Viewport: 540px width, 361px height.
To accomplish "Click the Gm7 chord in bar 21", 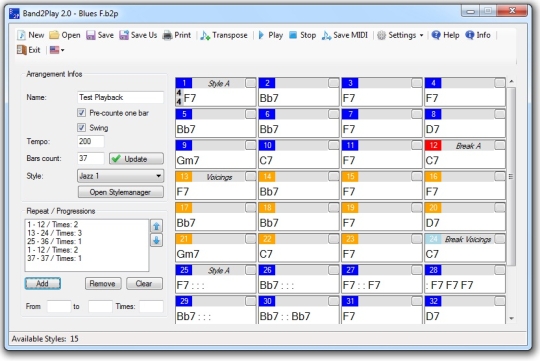I will click(188, 254).
